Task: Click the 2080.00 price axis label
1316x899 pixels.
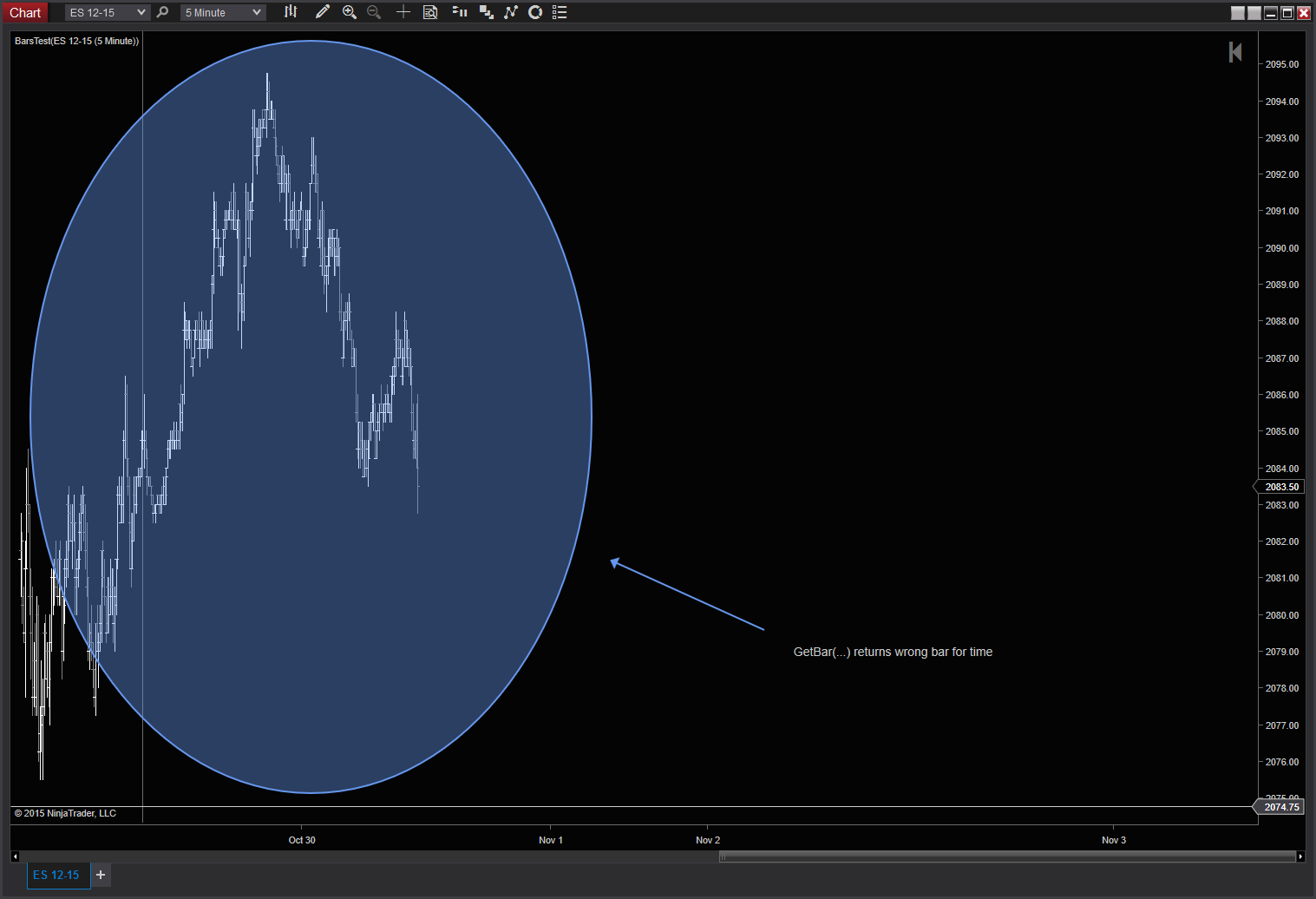Action: 1282,615
